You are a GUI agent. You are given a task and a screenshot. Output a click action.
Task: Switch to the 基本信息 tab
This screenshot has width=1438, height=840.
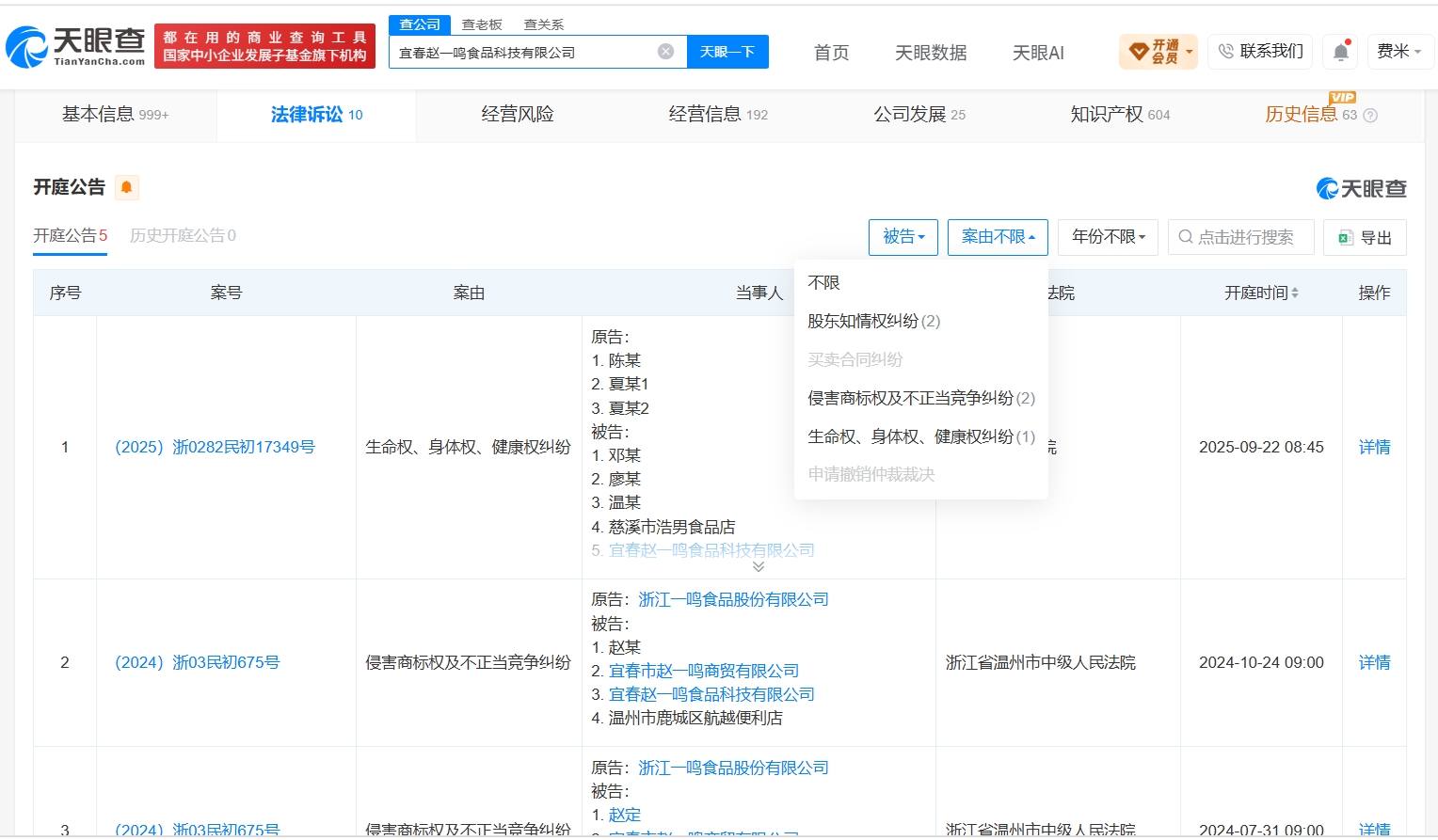pos(115,115)
